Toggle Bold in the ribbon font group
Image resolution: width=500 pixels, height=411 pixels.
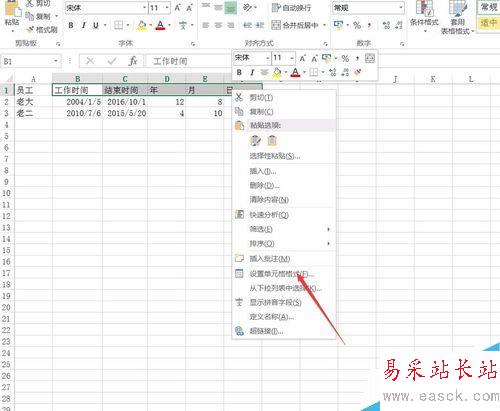click(x=71, y=25)
